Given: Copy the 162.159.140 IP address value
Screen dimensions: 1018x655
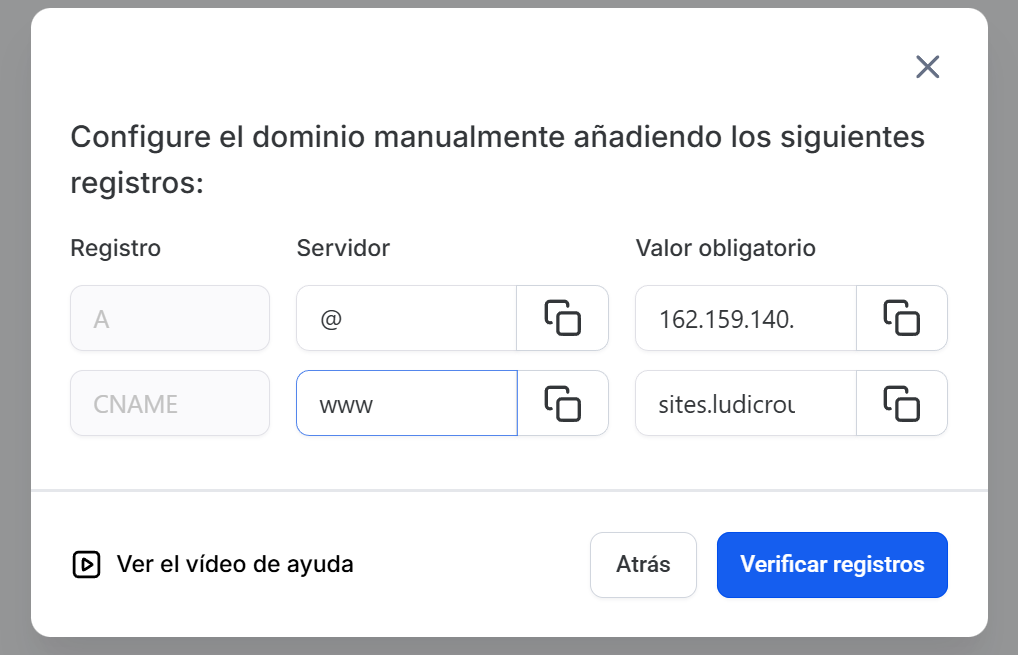Looking at the screenshot, I should 901,318.
